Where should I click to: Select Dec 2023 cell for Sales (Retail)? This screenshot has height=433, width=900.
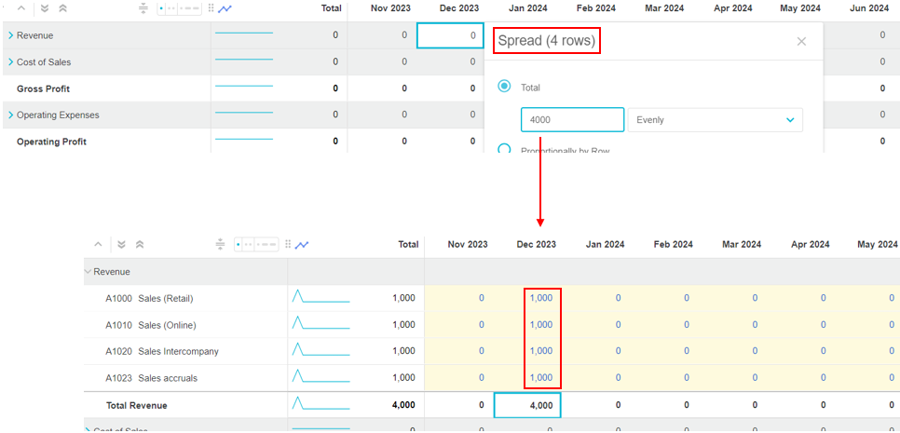point(540,298)
